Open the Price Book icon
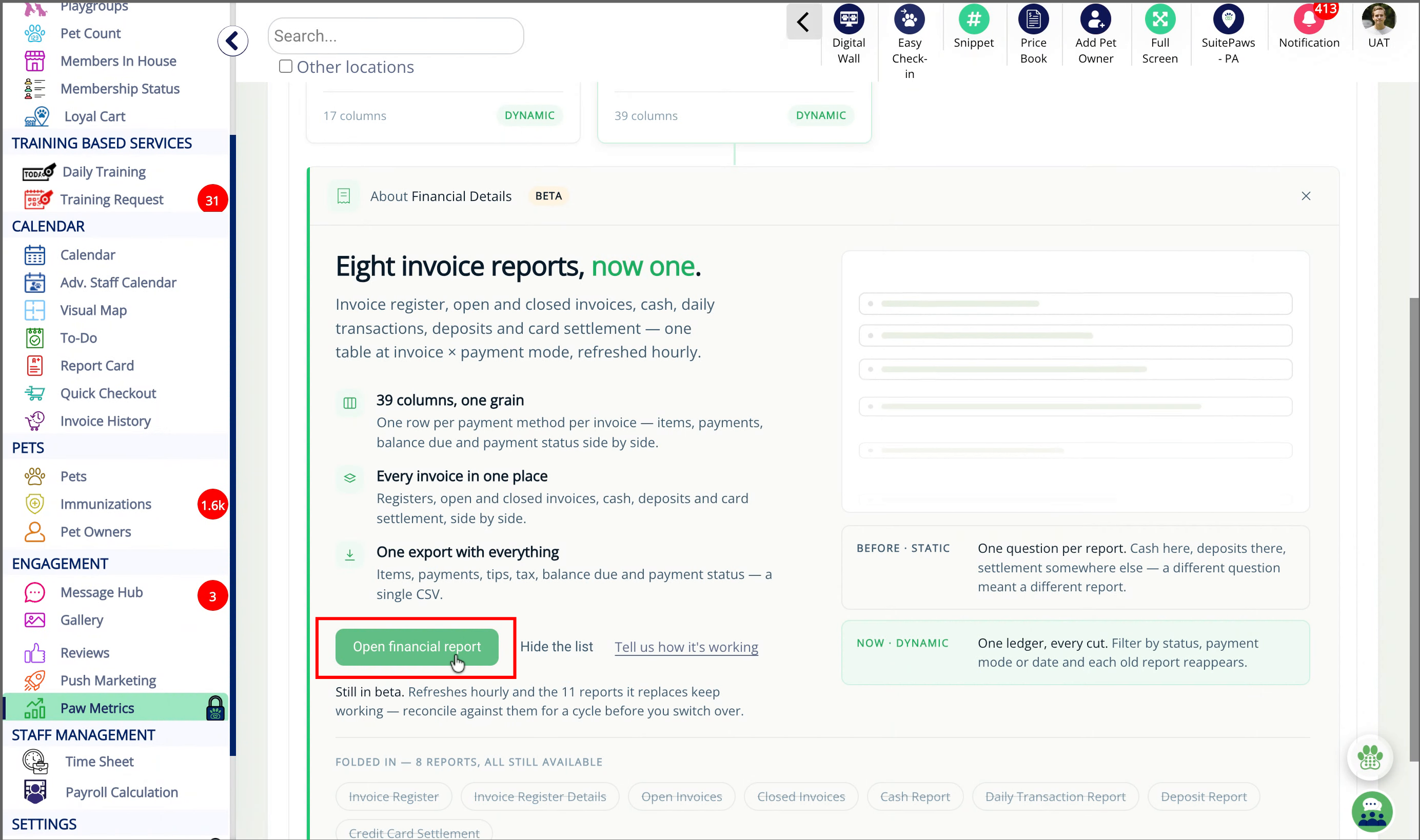The height and width of the screenshot is (840, 1420). tap(1033, 19)
